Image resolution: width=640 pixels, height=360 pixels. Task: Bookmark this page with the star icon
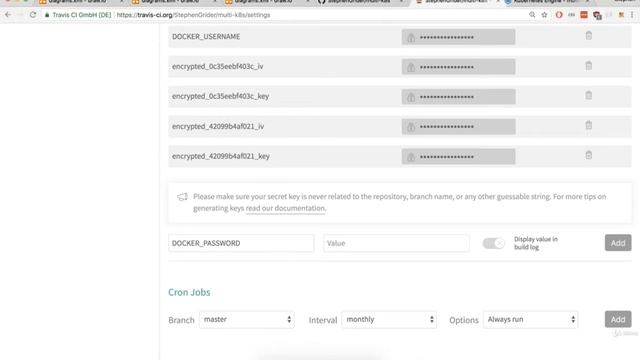click(544, 15)
